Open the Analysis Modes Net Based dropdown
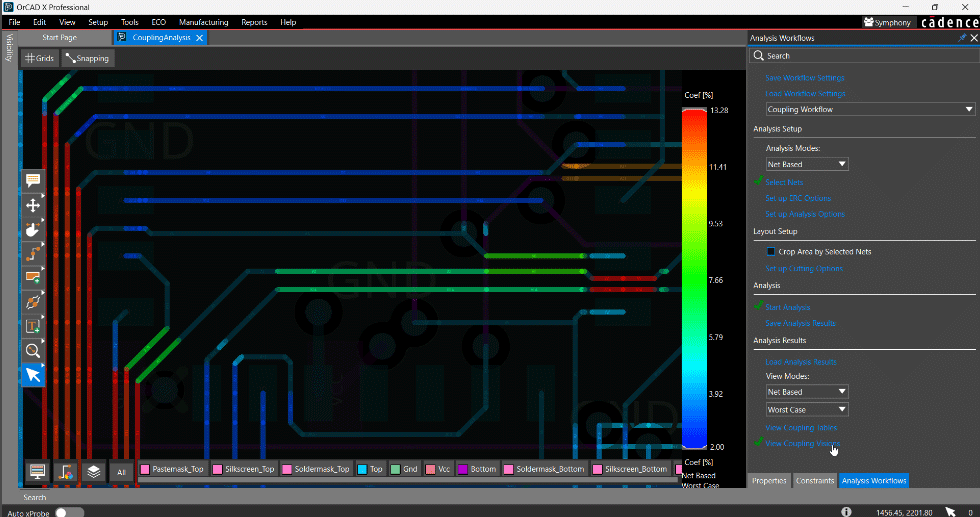Viewport: 980px width, 517px height. click(807, 164)
